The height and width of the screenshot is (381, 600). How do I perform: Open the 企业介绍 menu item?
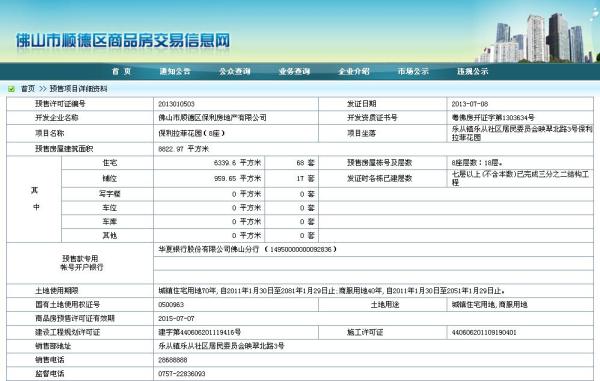[x=354, y=71]
